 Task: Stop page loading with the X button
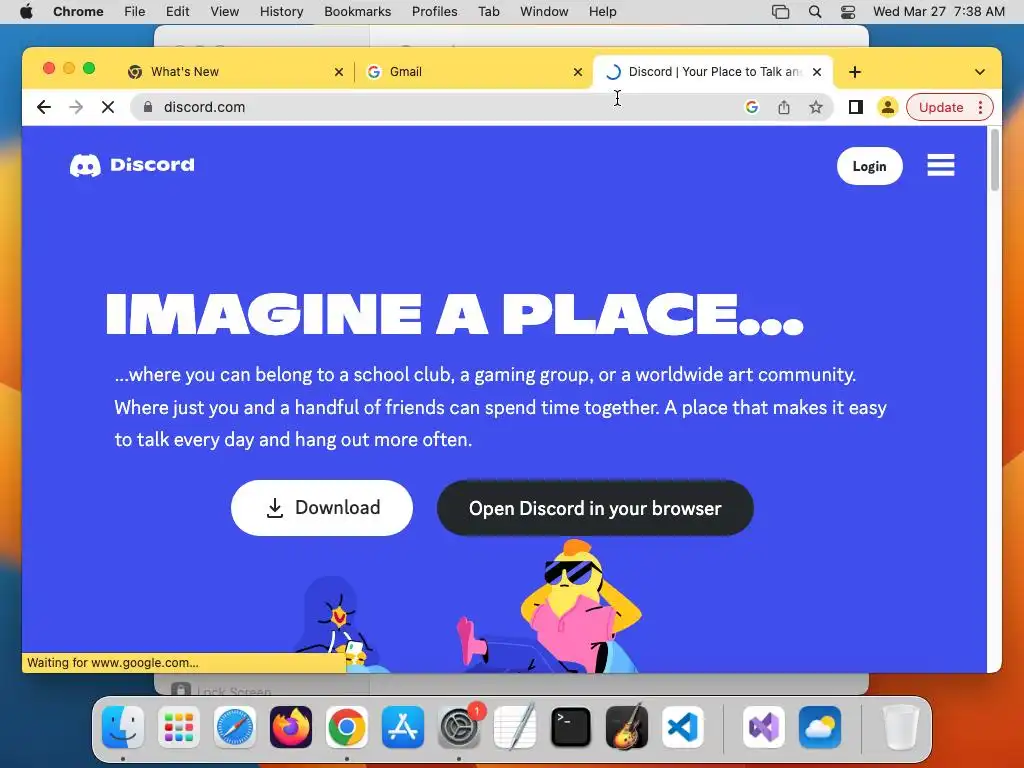click(108, 107)
